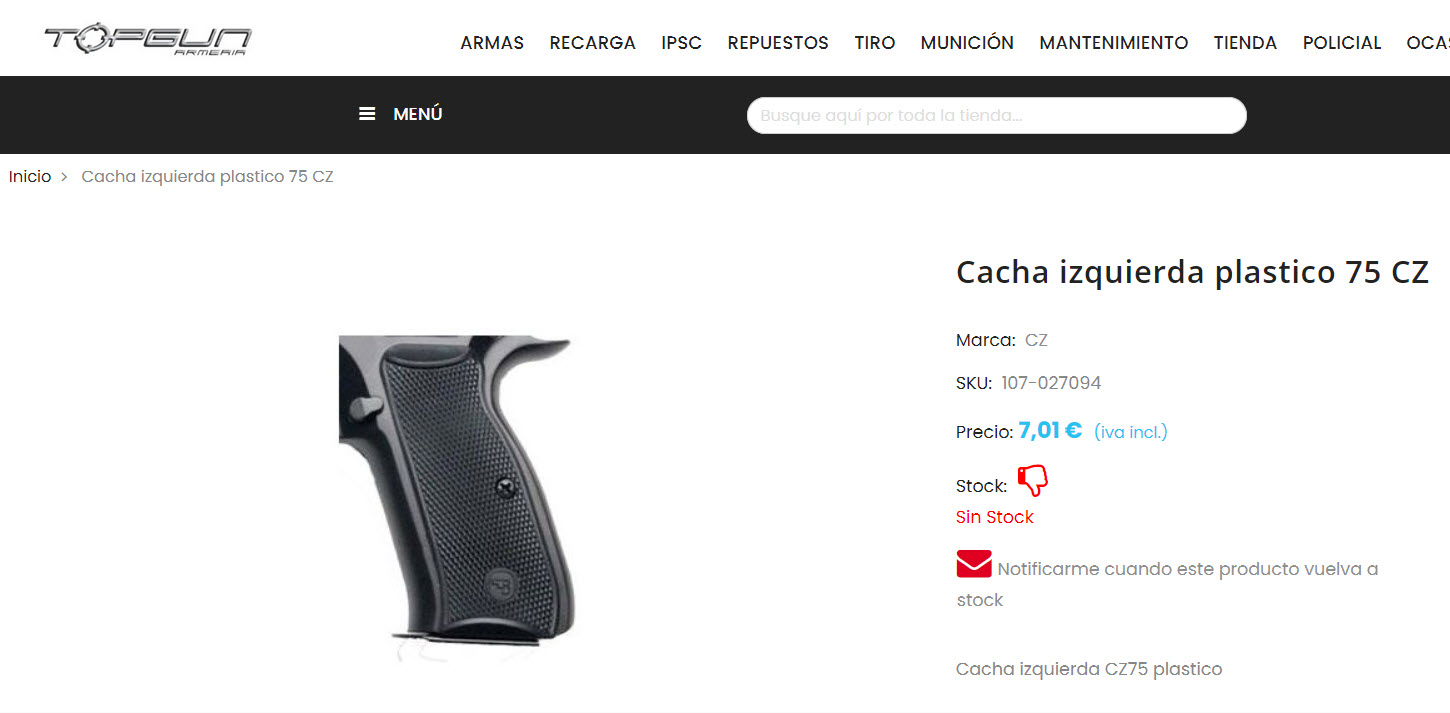Click the product title Cacha izquierda plastico
This screenshot has width=1450, height=713.
tap(1192, 272)
